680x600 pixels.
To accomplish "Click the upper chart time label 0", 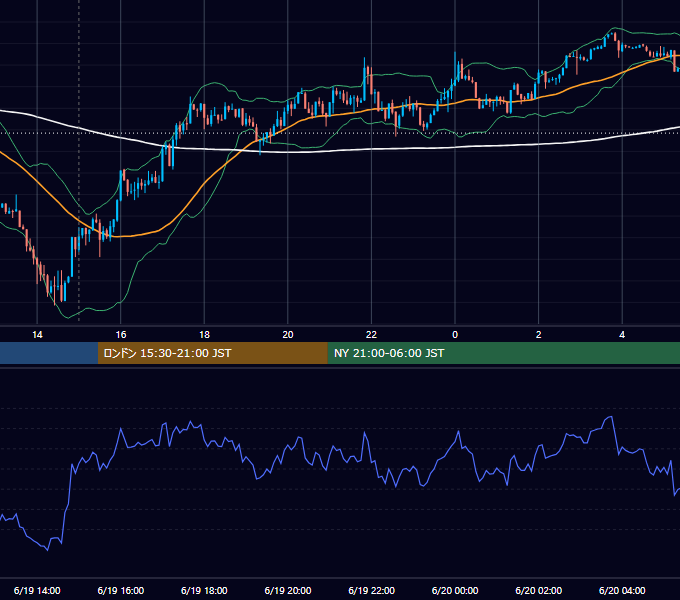I will point(455,335).
